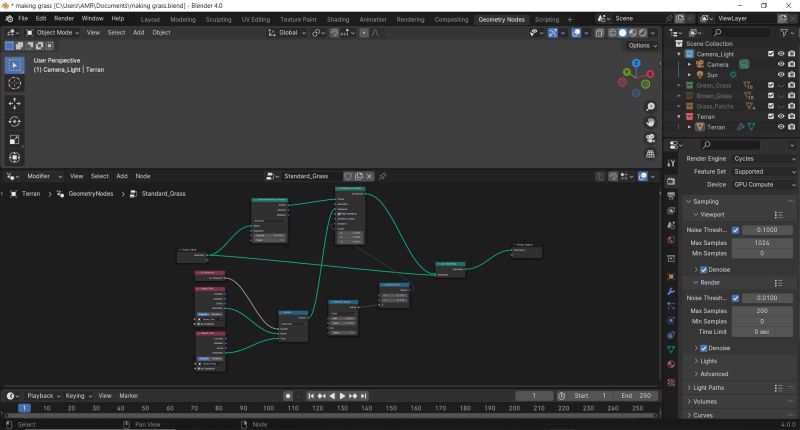The image size is (800, 430).
Task: Open the Object Data properties tab
Action: (x=671, y=349)
